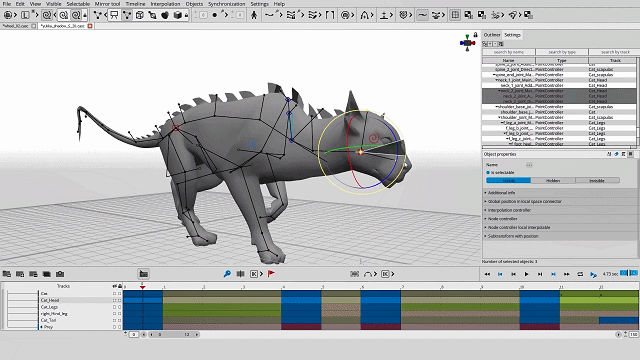Step to the next frame
The width and height of the screenshot is (640, 360).
pyautogui.click(x=540, y=274)
